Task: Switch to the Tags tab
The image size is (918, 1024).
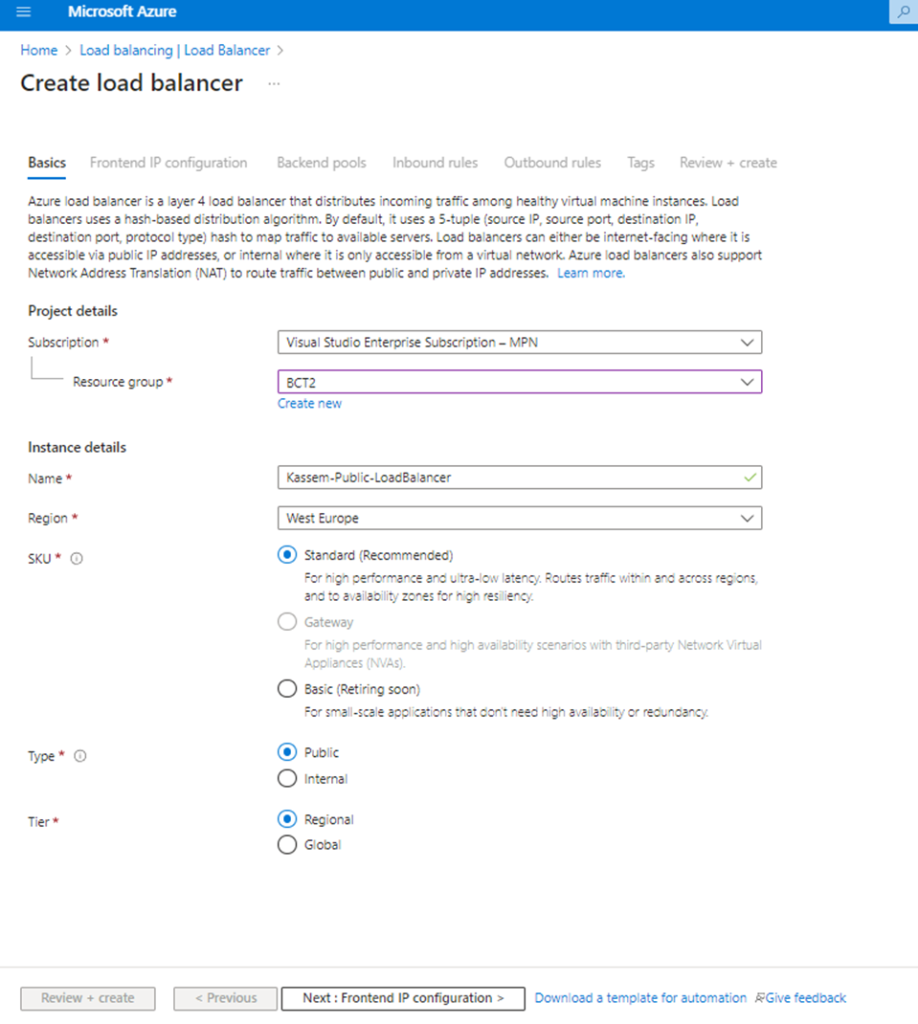Action: pyautogui.click(x=641, y=163)
